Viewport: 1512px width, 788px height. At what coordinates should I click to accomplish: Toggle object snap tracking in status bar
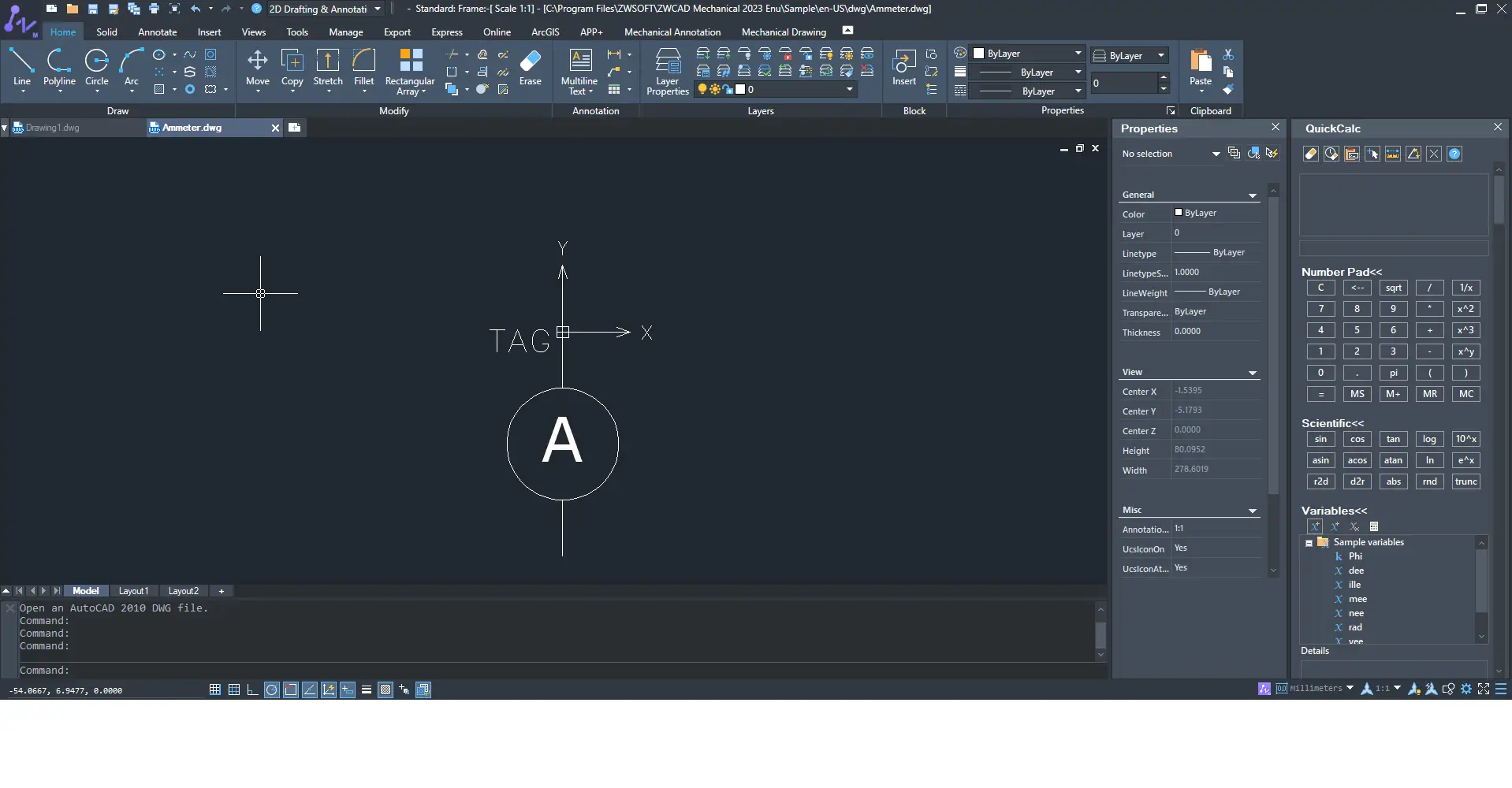tap(310, 689)
